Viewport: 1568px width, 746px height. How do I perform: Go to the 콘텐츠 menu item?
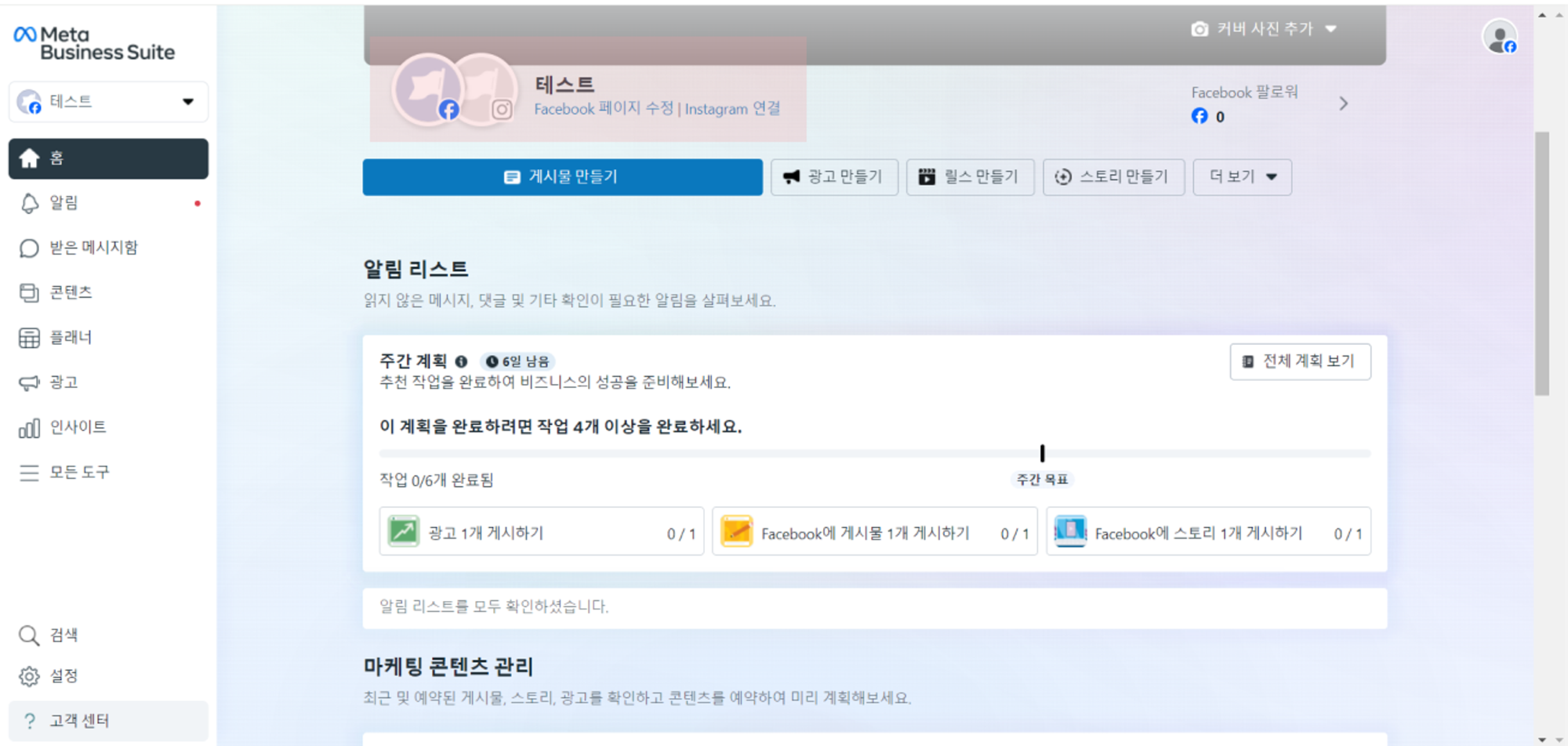pos(70,293)
